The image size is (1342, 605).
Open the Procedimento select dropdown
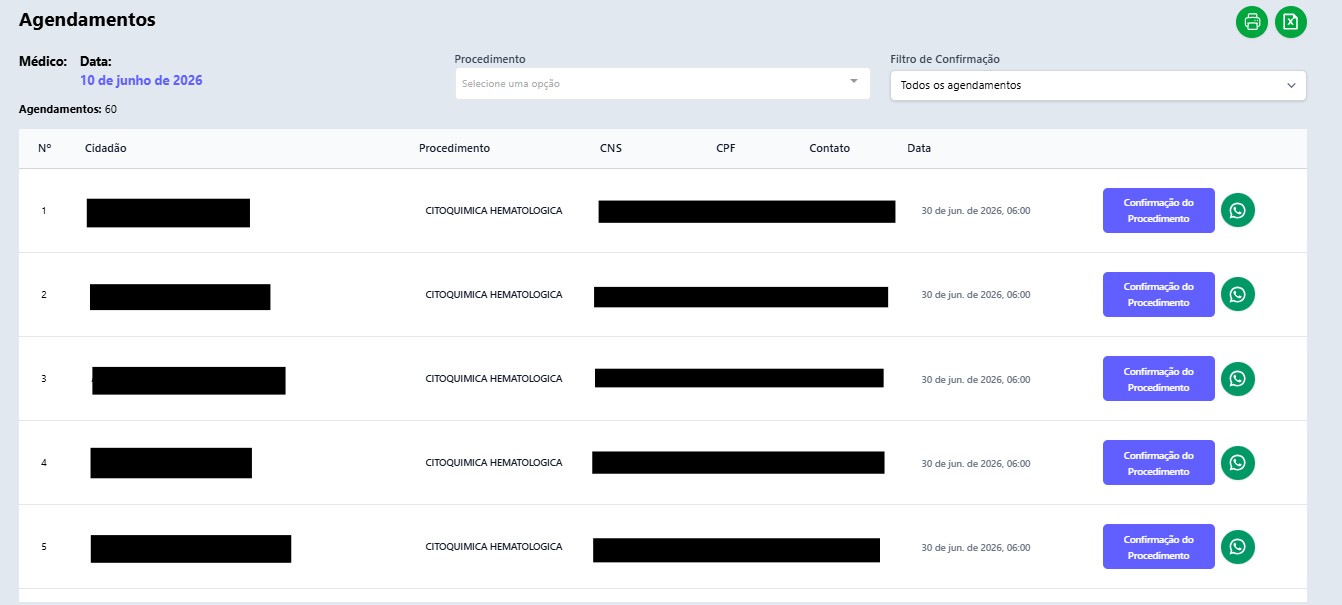click(x=662, y=83)
